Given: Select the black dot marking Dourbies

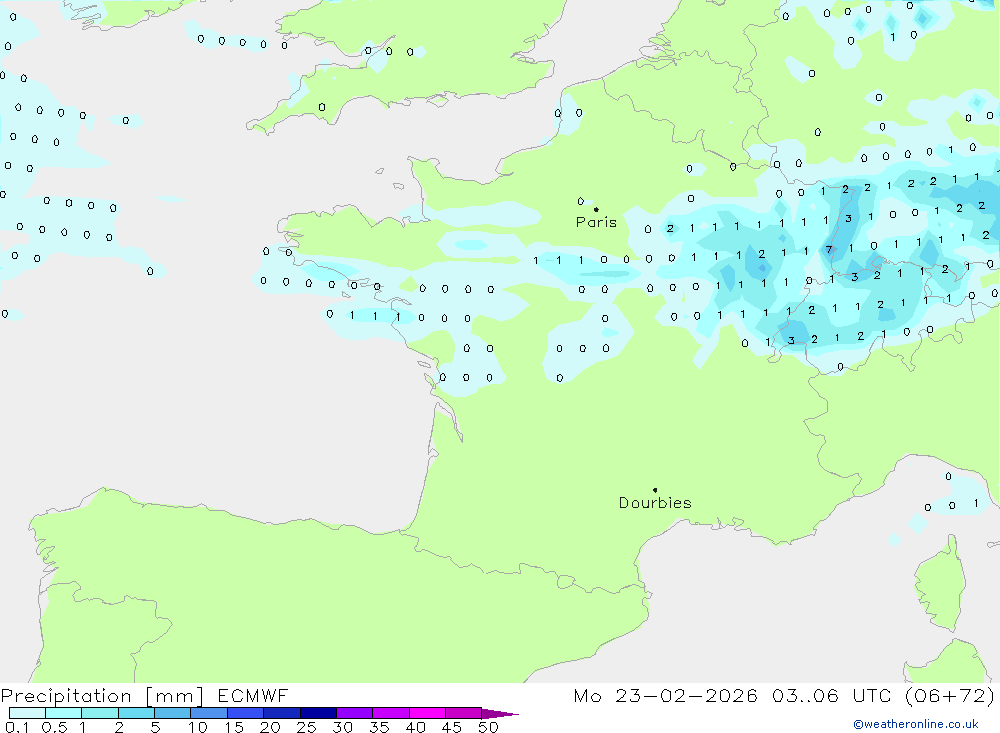Looking at the screenshot, I should (655, 490).
